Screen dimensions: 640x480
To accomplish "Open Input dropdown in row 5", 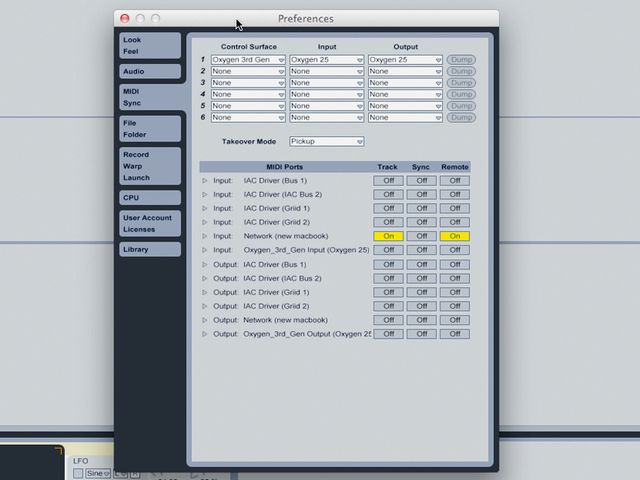I will click(327, 106).
